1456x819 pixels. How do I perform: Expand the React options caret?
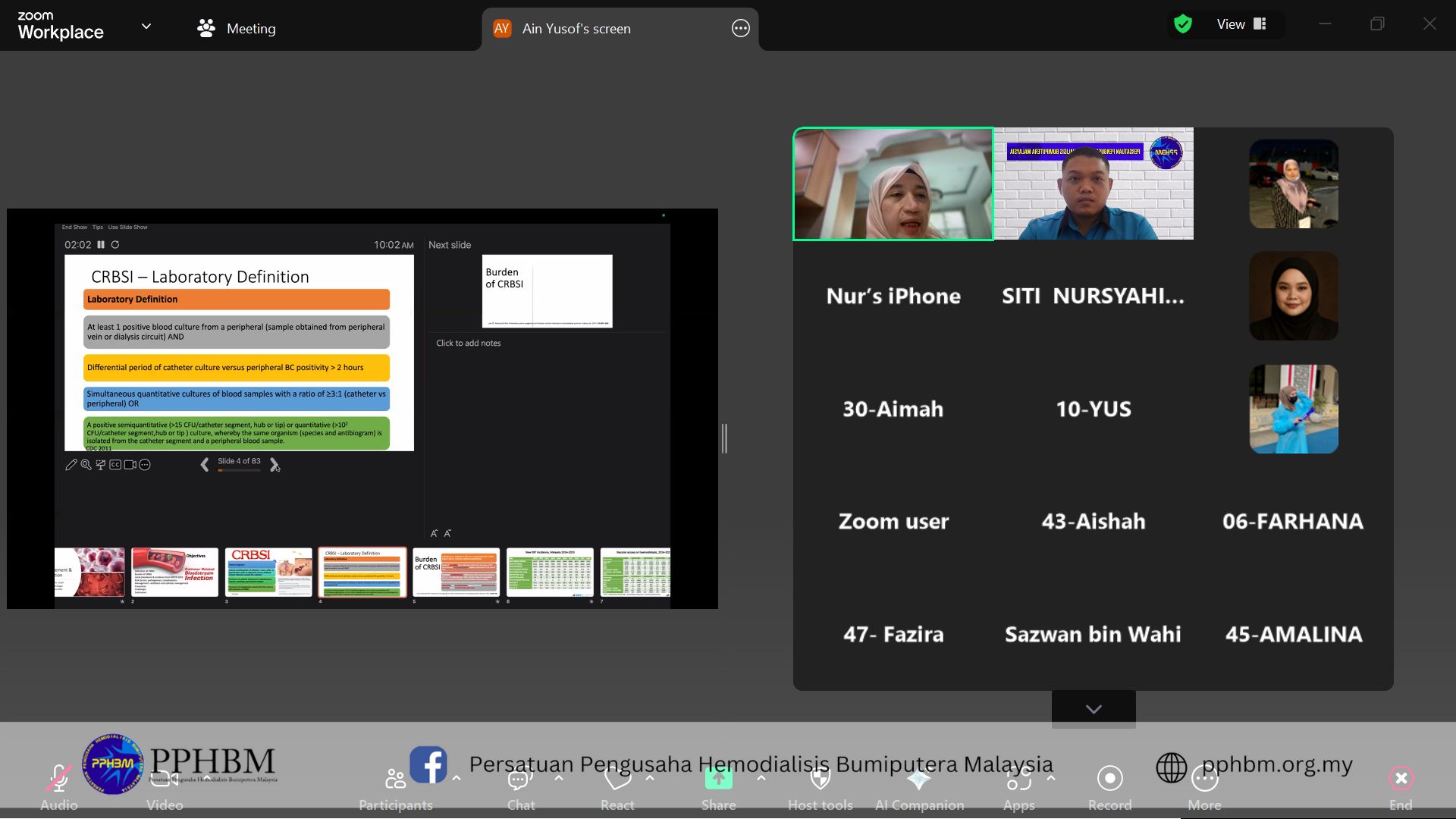click(x=650, y=777)
